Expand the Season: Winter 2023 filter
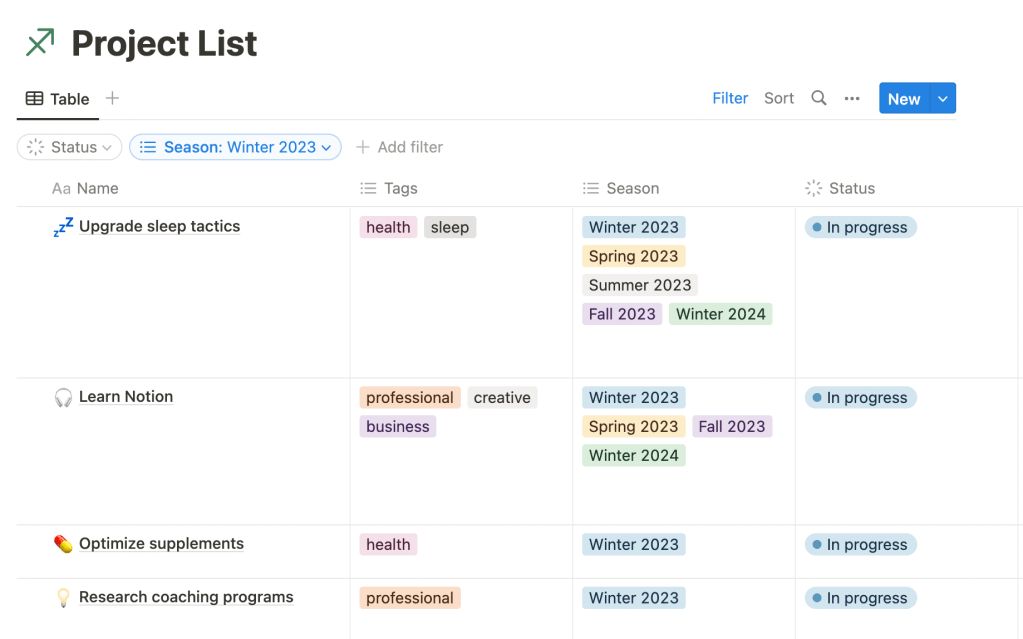Screen dimensions: 1023x639 tap(236, 147)
